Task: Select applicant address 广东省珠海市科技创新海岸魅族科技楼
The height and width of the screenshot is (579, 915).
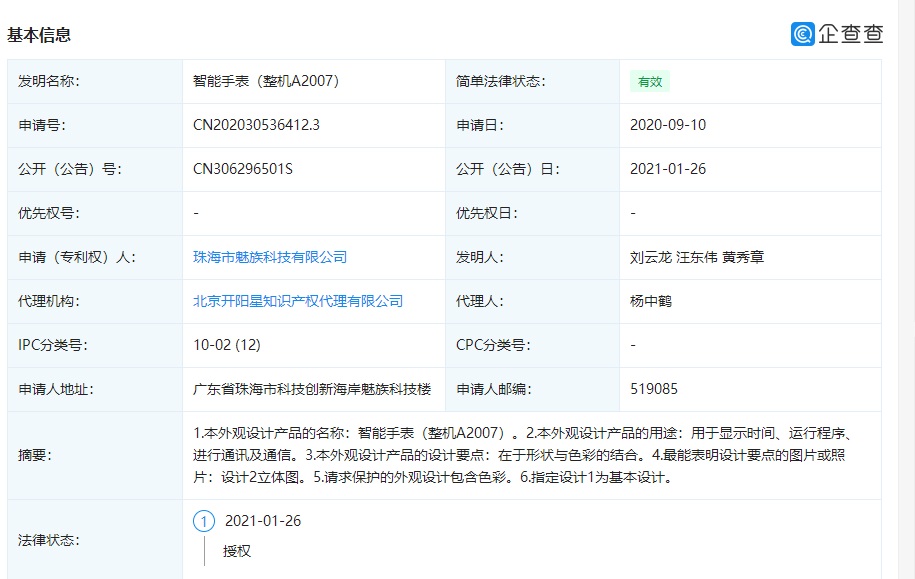Action: pyautogui.click(x=312, y=389)
